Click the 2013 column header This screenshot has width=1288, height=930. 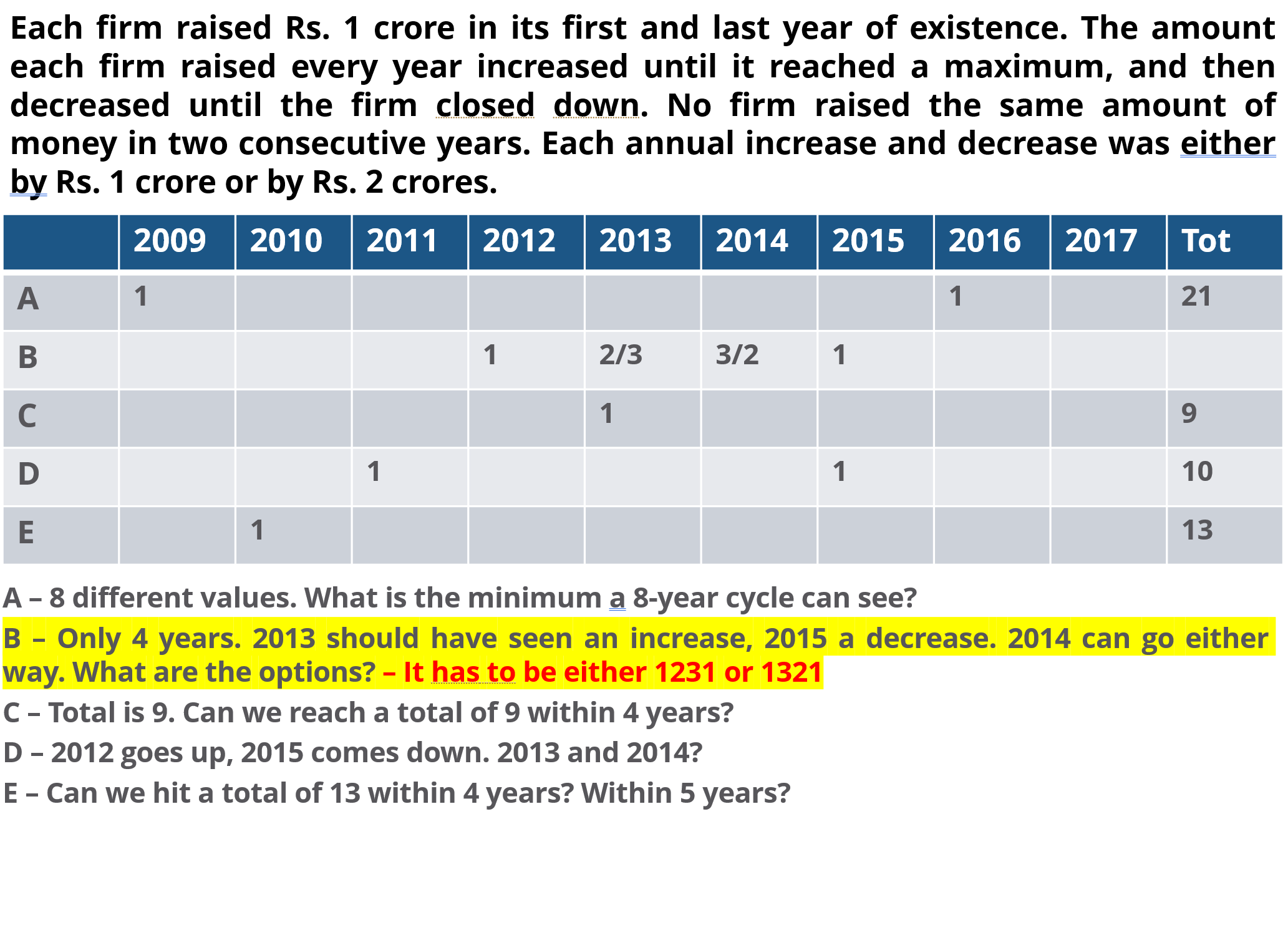[x=643, y=243]
